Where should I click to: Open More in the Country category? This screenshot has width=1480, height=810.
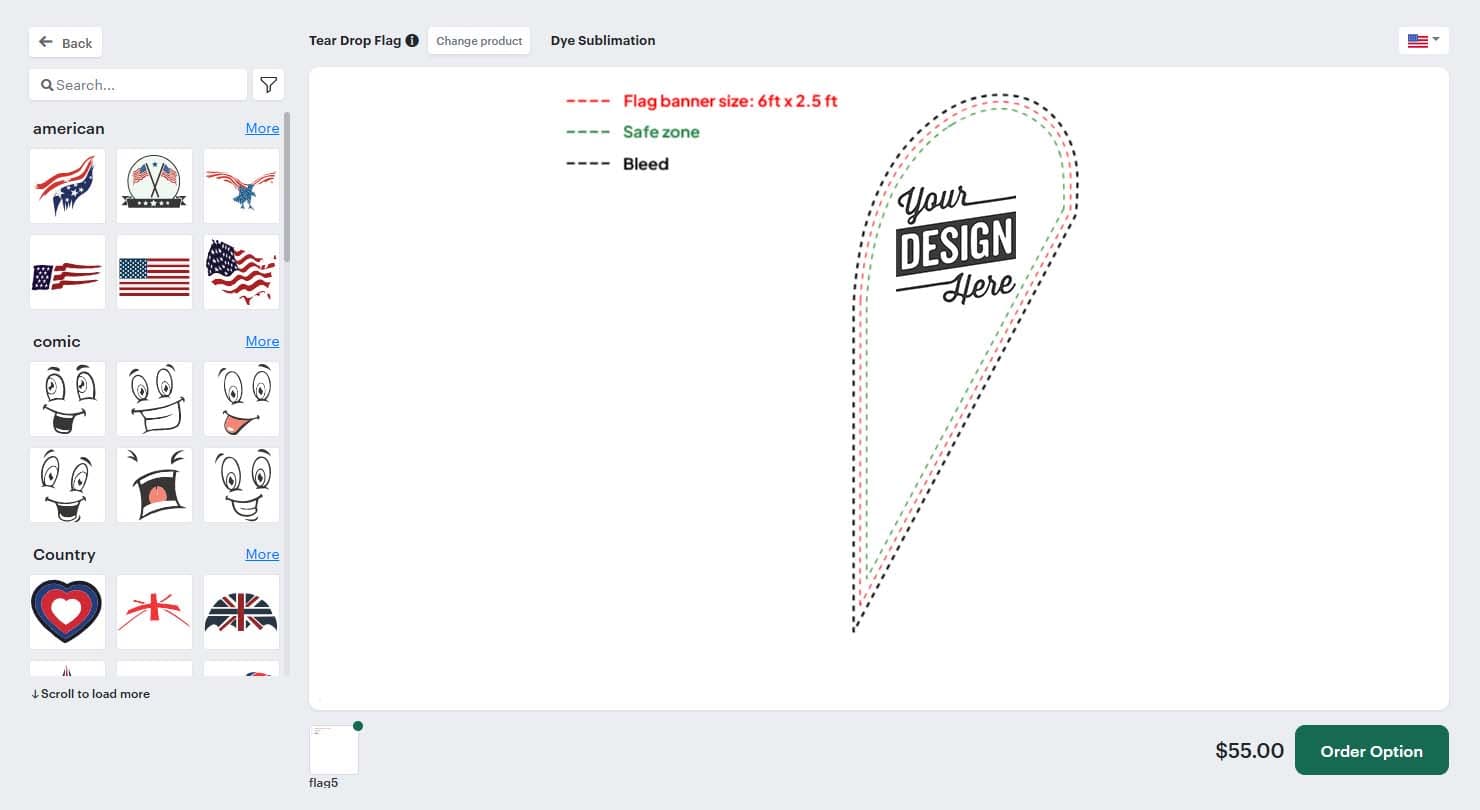[x=262, y=554]
